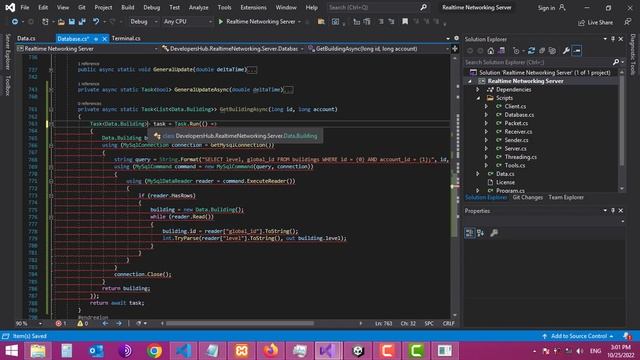
Task: Switch to the Team Explorer tab
Action: (566, 198)
